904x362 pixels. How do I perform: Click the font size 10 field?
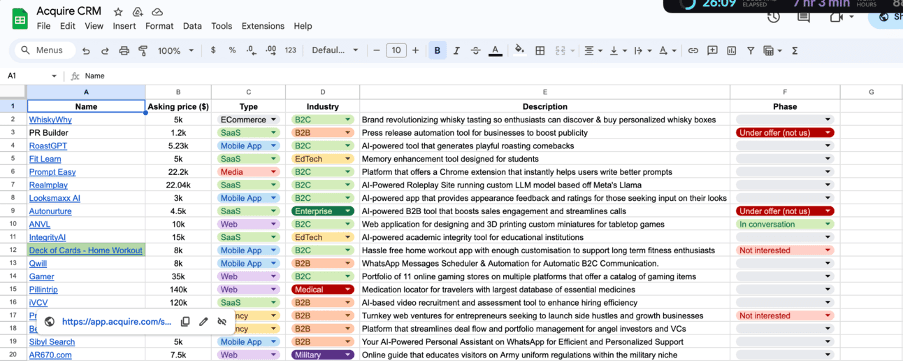pos(396,51)
